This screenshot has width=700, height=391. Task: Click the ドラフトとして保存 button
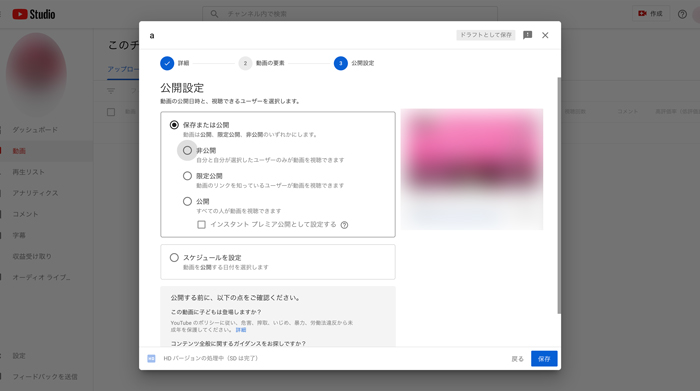486,35
